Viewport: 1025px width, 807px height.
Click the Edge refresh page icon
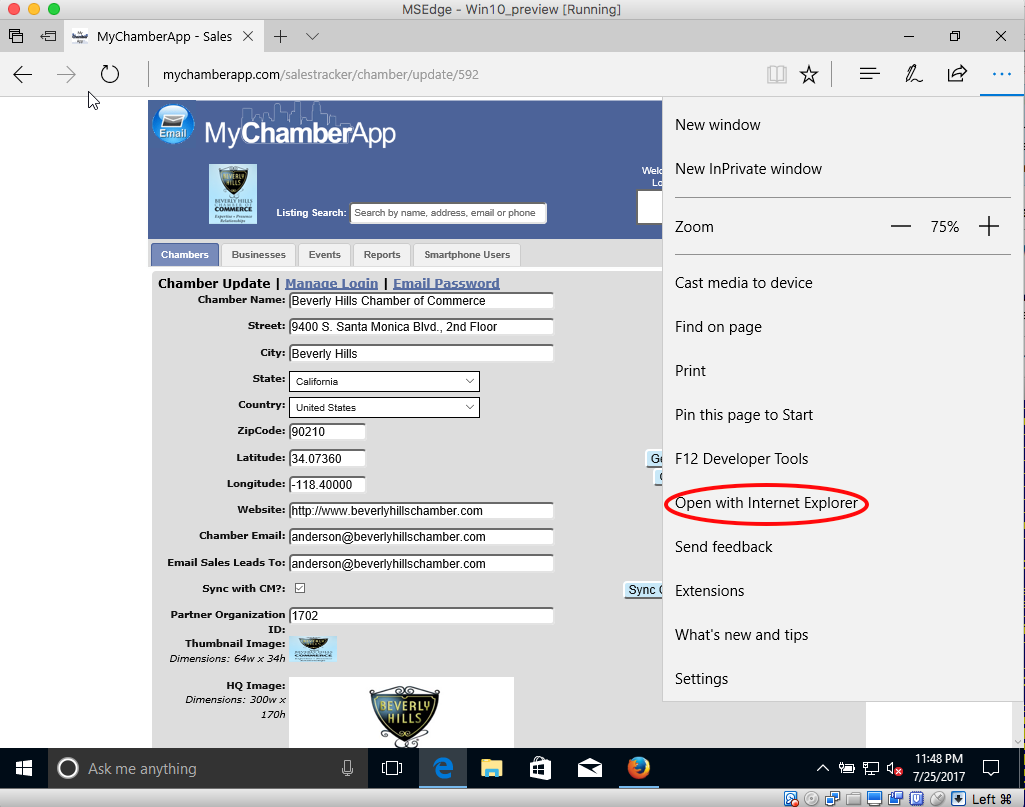coord(110,74)
